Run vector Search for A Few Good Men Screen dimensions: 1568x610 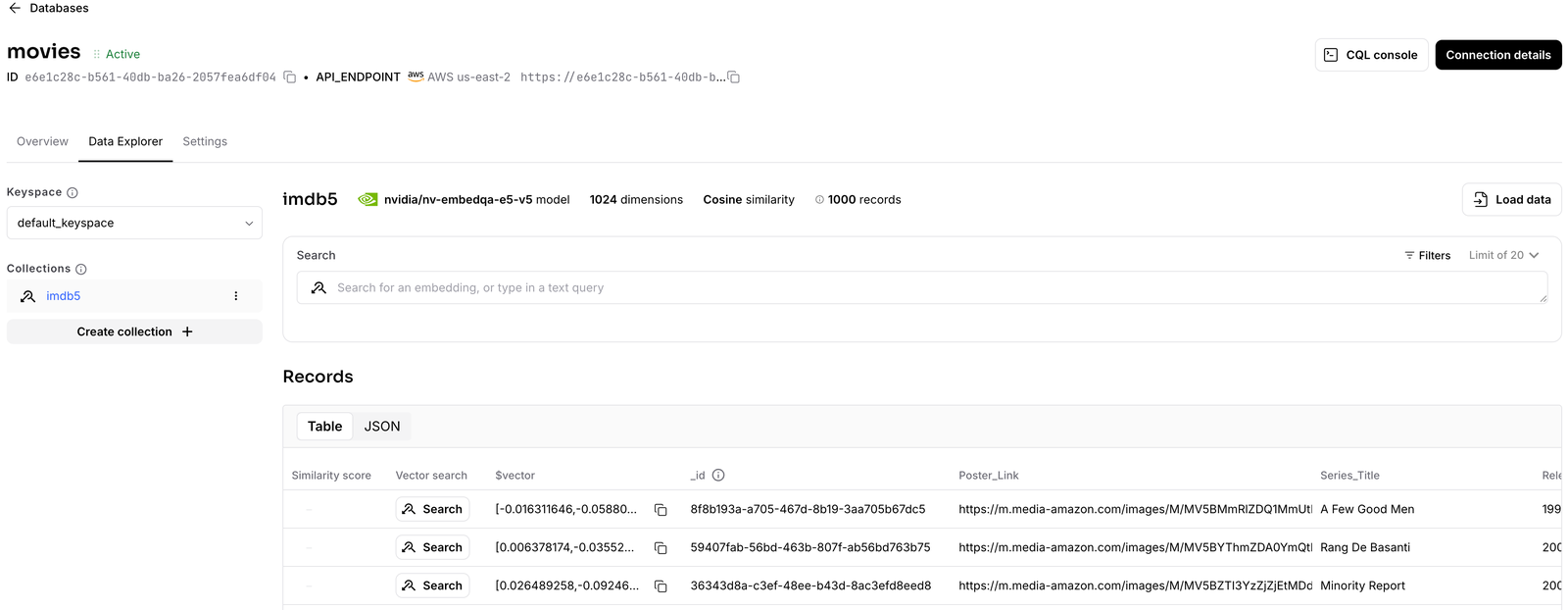[432, 509]
